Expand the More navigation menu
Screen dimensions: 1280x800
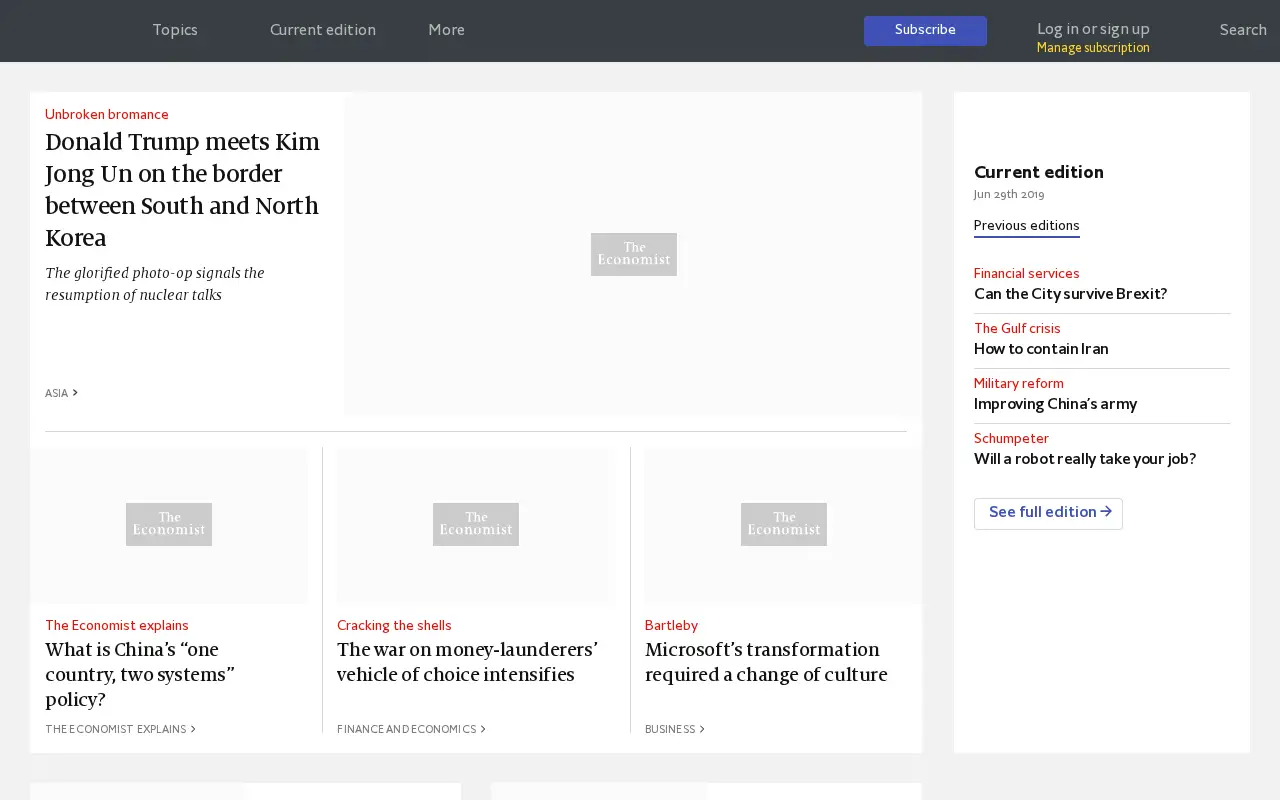coord(446,30)
